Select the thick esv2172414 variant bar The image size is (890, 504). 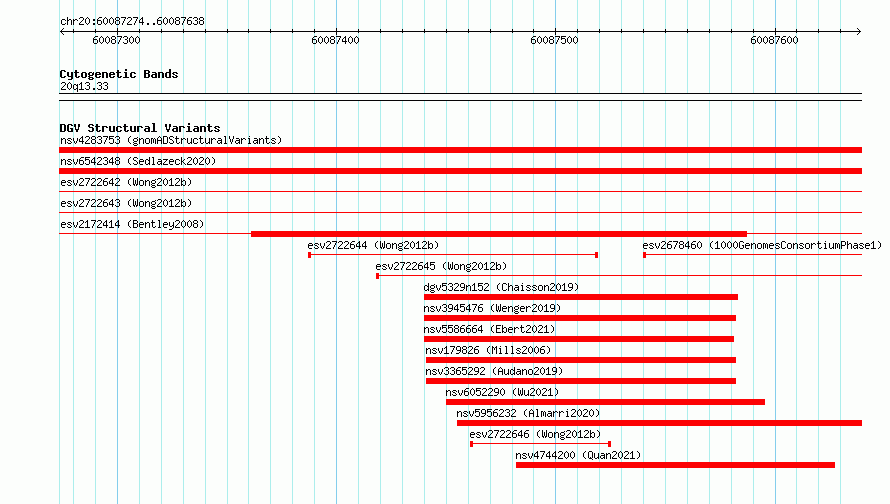499,234
